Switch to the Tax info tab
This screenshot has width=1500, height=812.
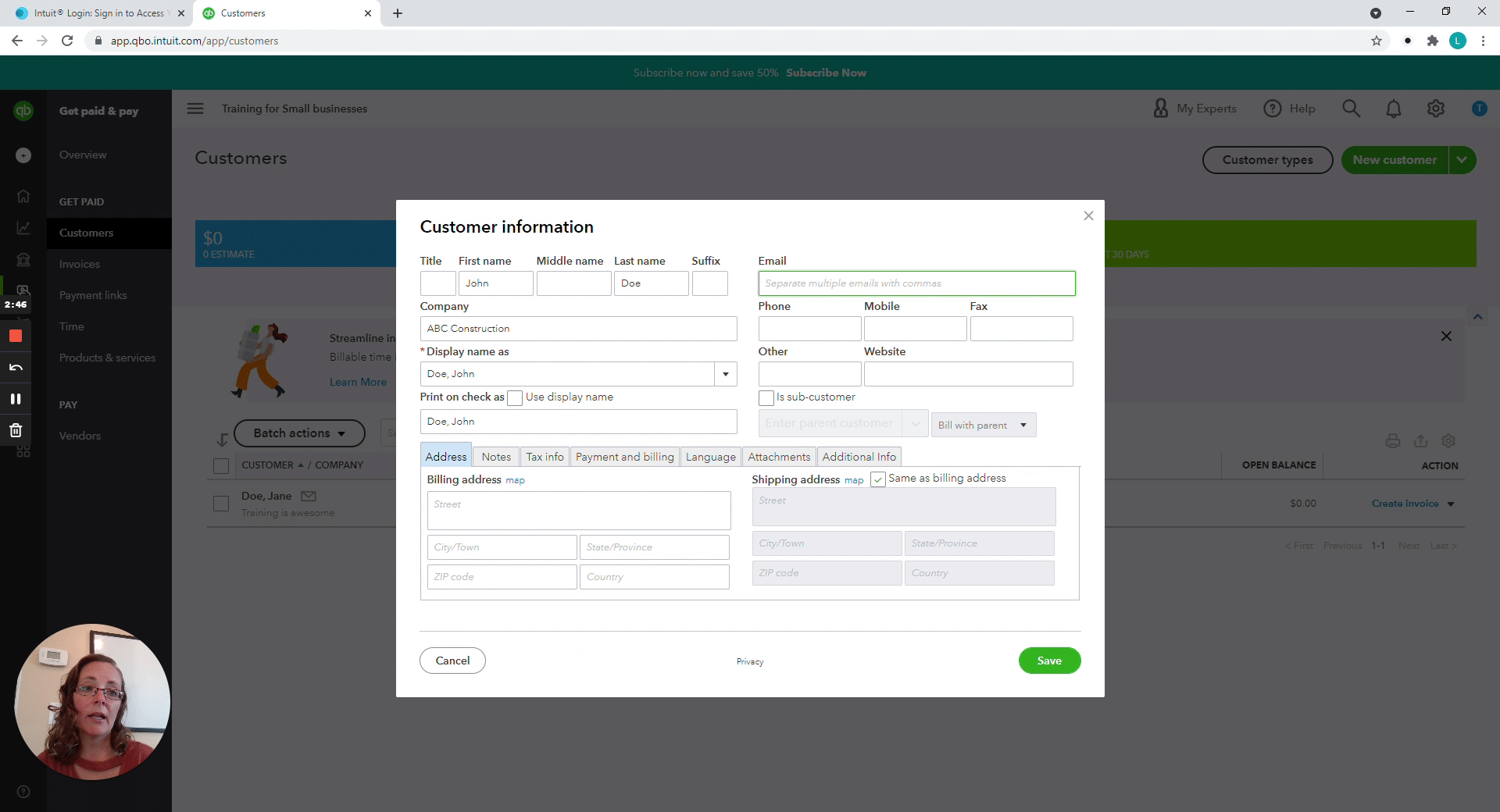point(545,457)
